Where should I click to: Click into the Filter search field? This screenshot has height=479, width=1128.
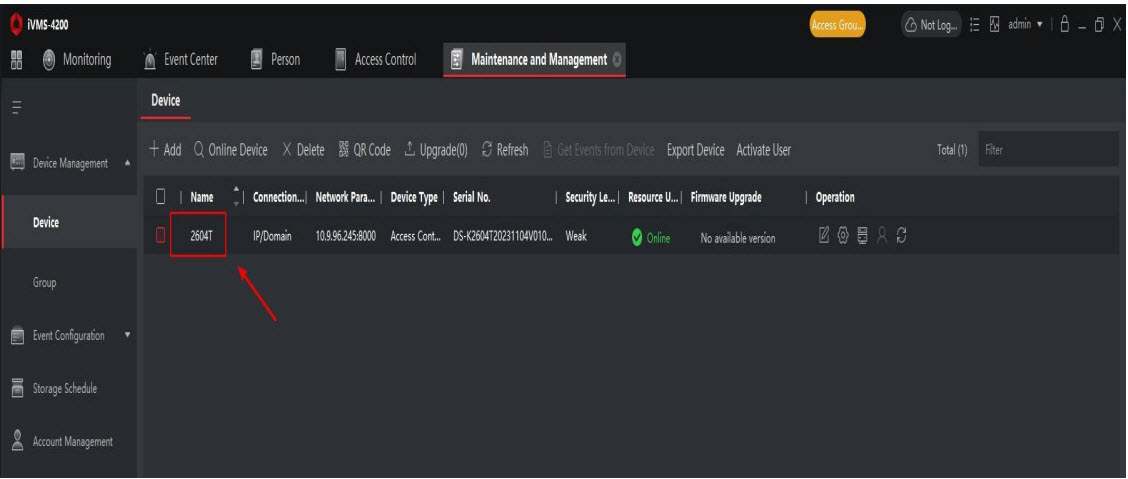(1045, 150)
